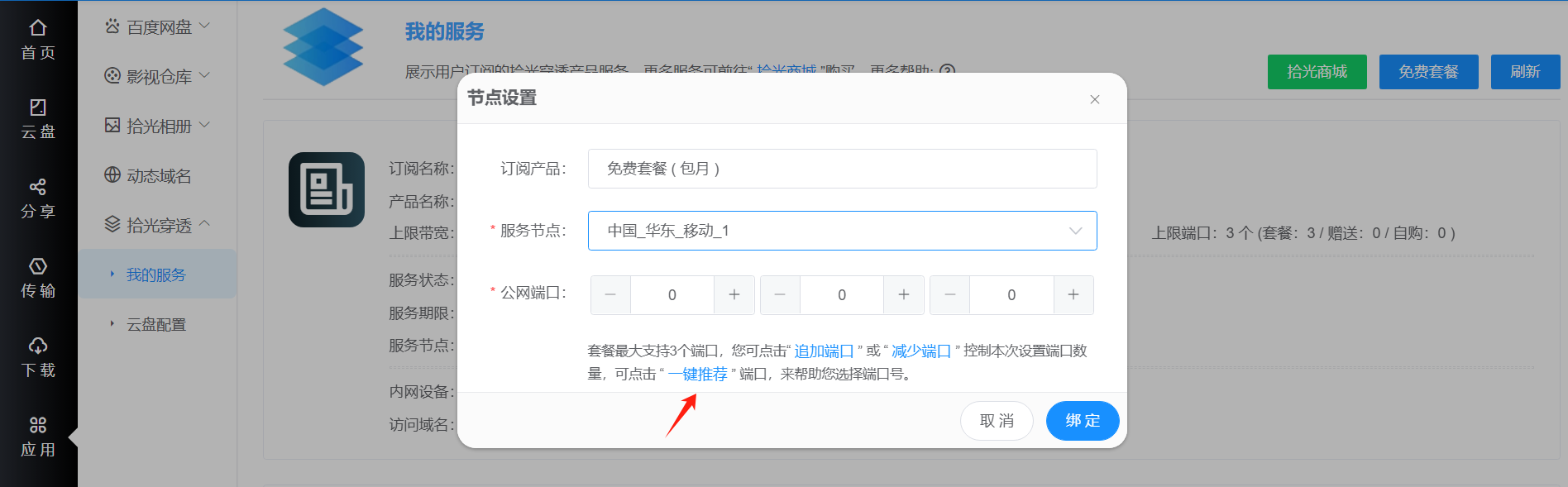Click the 刷新 refresh button
Screen dimensions: 1568x487
1526,72
